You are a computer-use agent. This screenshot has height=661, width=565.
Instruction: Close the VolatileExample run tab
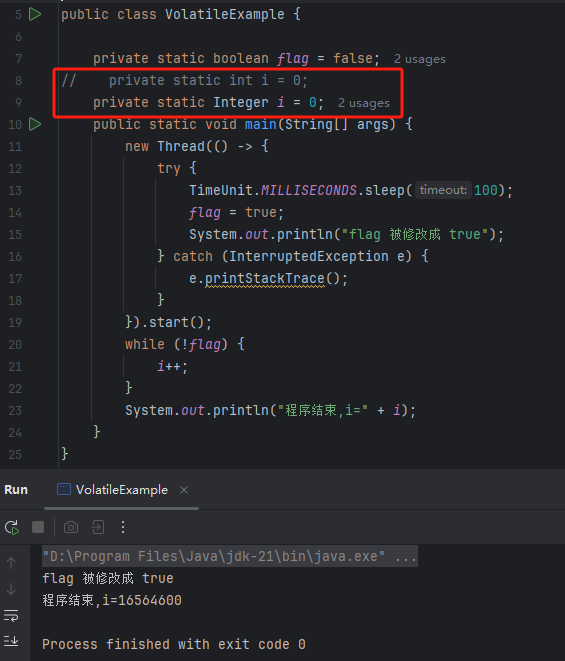click(184, 490)
